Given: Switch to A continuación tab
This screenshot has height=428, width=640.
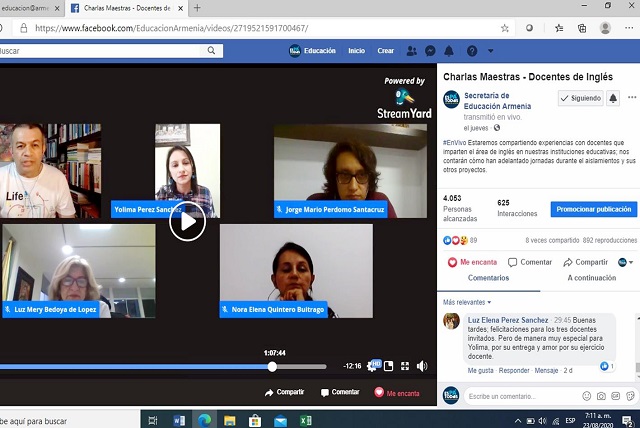Looking at the screenshot, I should pyautogui.click(x=592, y=278).
